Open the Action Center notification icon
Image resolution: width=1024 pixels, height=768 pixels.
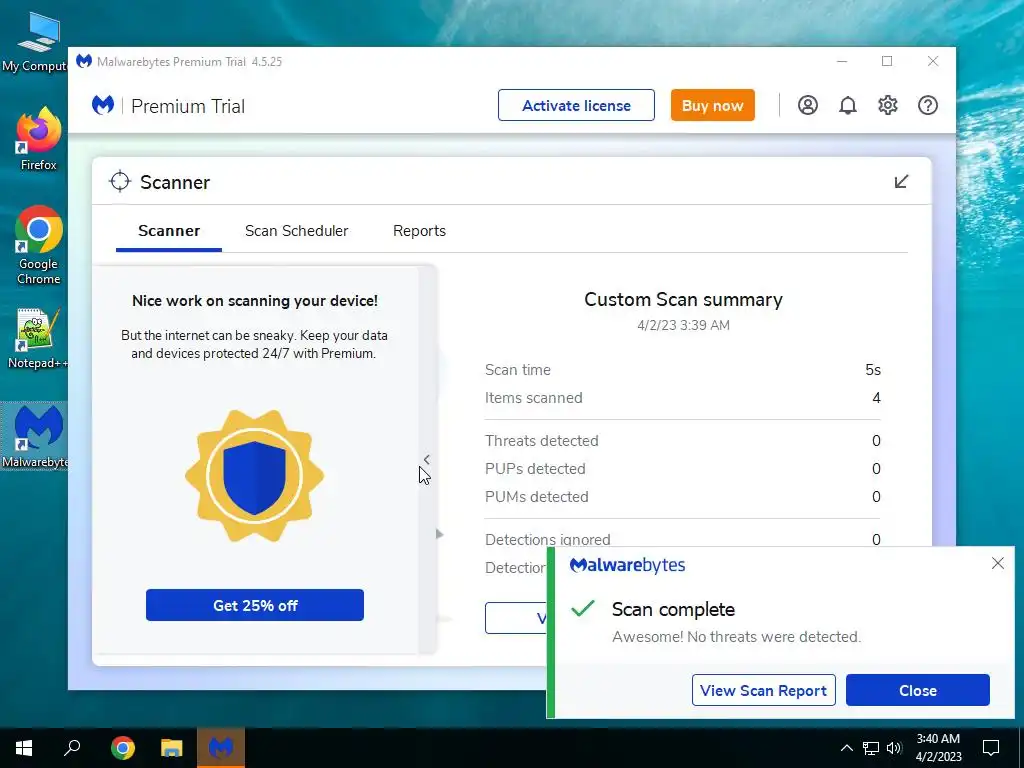(x=991, y=748)
